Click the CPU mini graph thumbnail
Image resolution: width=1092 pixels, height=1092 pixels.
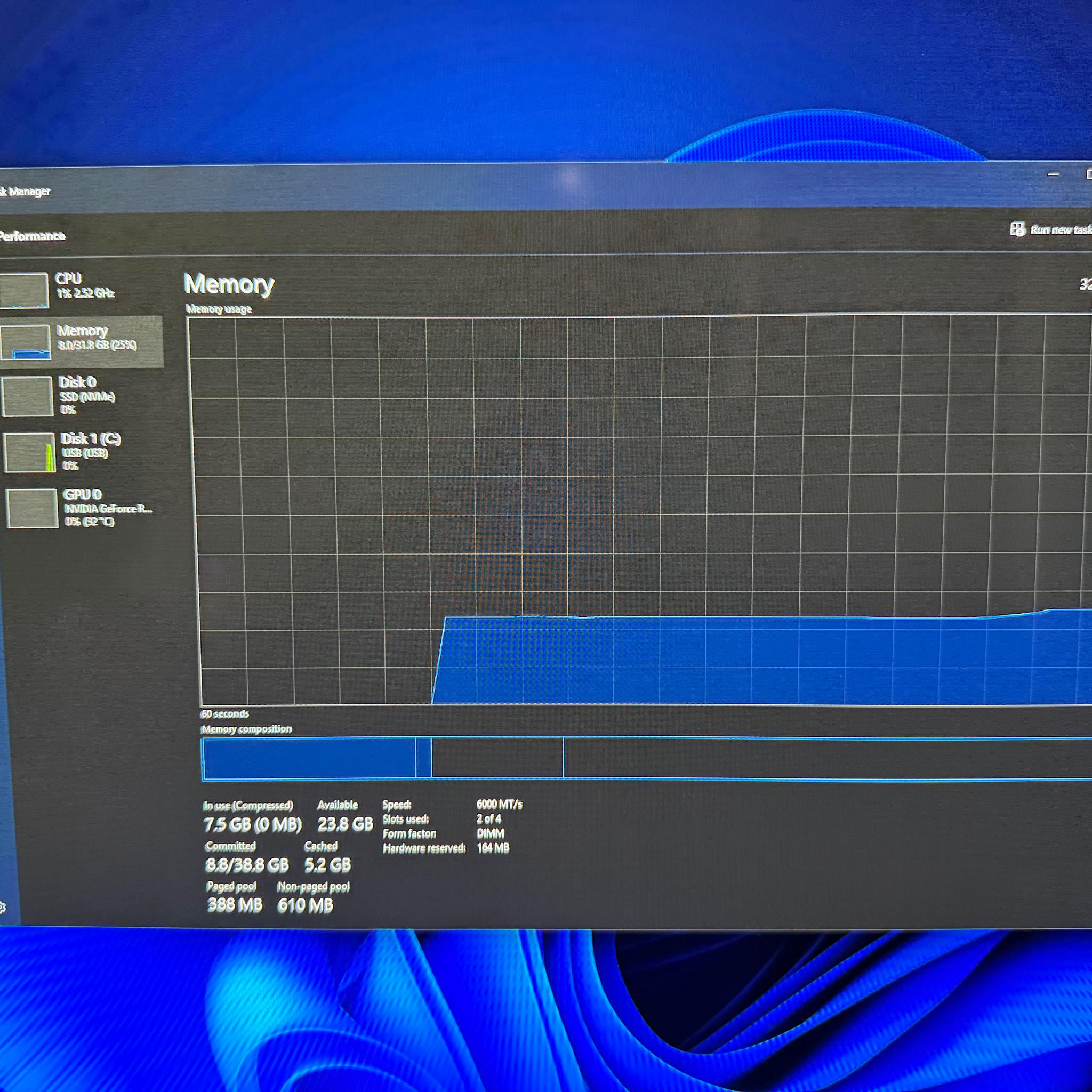(x=25, y=291)
